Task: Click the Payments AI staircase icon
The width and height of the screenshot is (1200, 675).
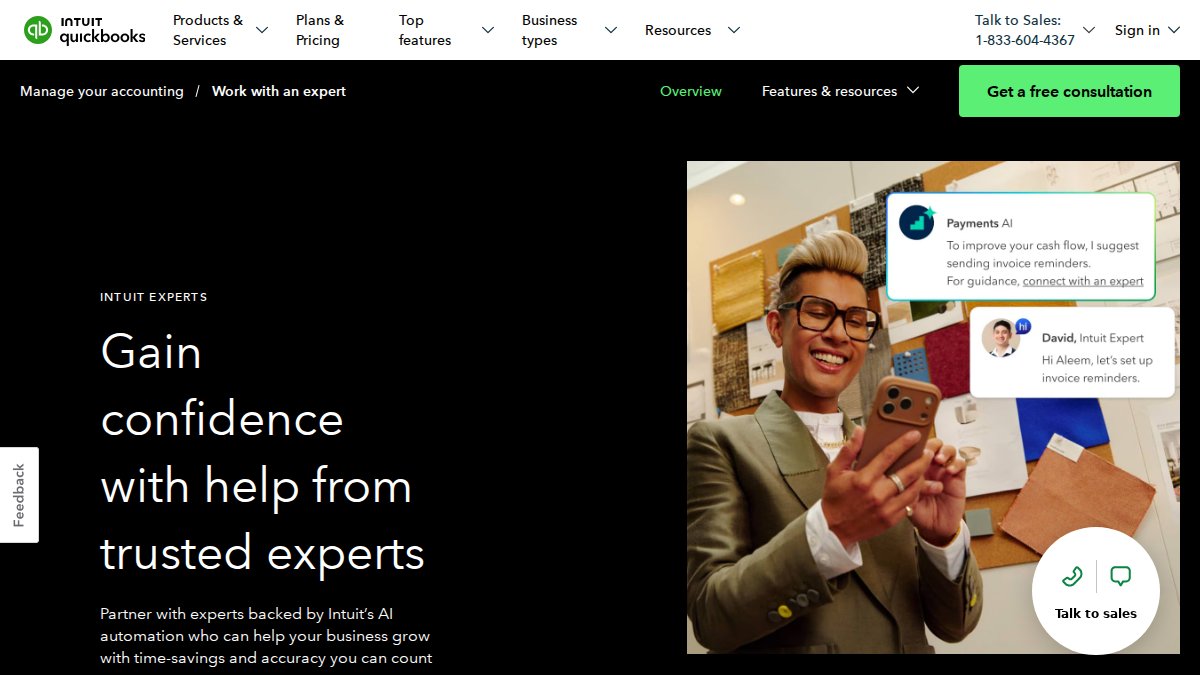Action: (916, 222)
